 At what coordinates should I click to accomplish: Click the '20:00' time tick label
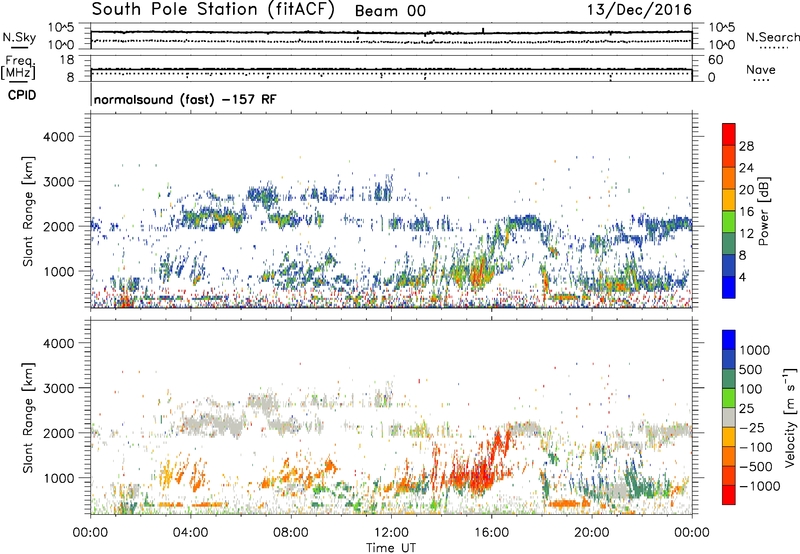[x=591, y=533]
